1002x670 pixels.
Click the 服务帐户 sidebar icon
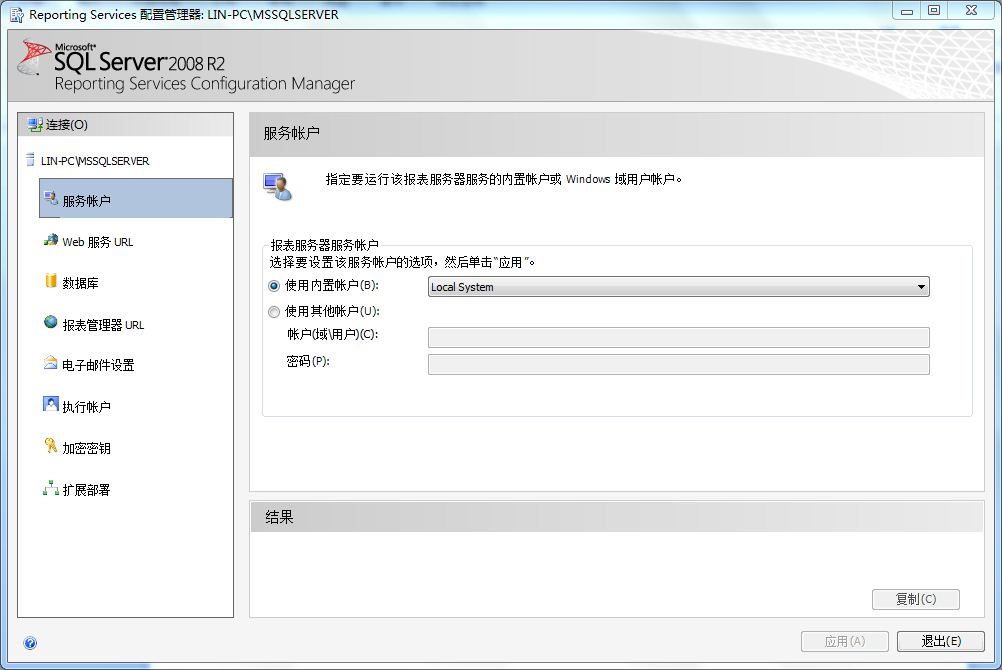(x=50, y=199)
